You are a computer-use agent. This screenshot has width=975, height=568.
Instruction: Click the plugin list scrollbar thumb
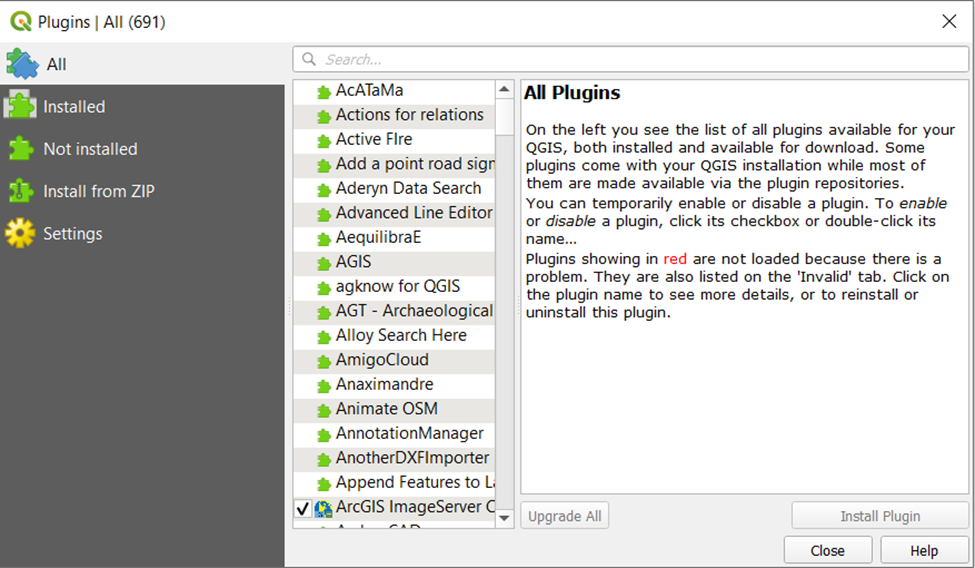[x=504, y=117]
